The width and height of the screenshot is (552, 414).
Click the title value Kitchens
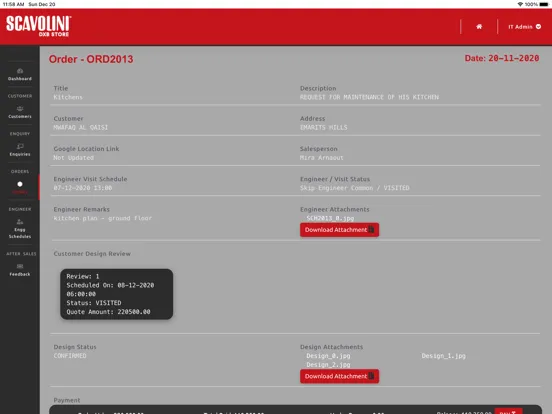(68, 97)
